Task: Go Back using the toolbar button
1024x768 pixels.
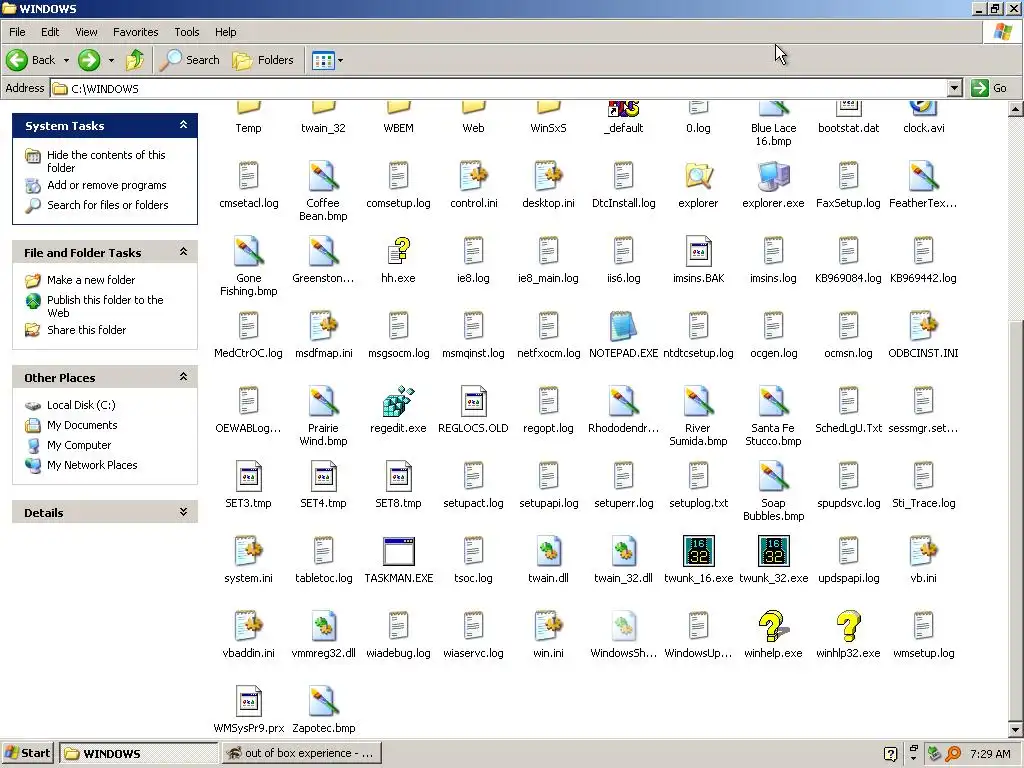Action: click(31, 60)
